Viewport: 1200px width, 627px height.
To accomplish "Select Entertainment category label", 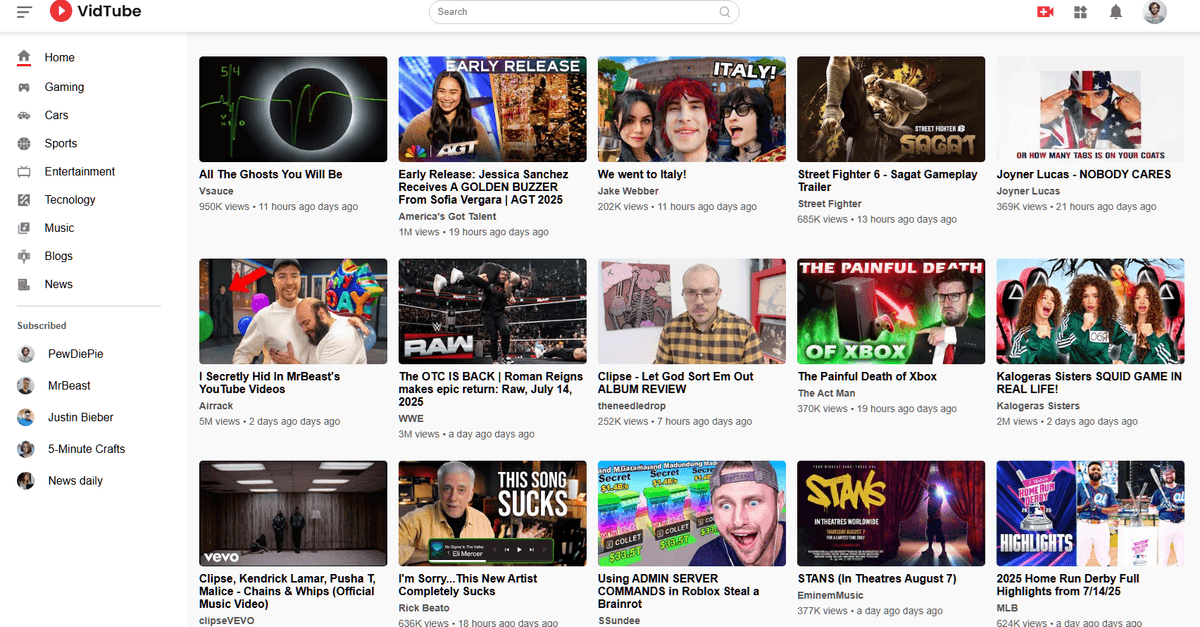I will coord(80,172).
